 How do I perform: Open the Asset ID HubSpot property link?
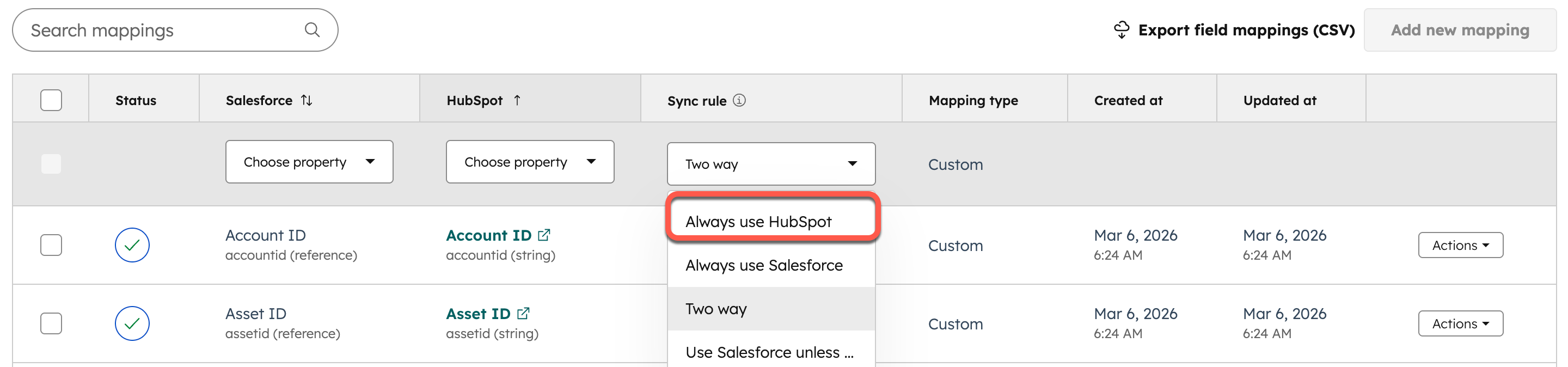pos(479,314)
